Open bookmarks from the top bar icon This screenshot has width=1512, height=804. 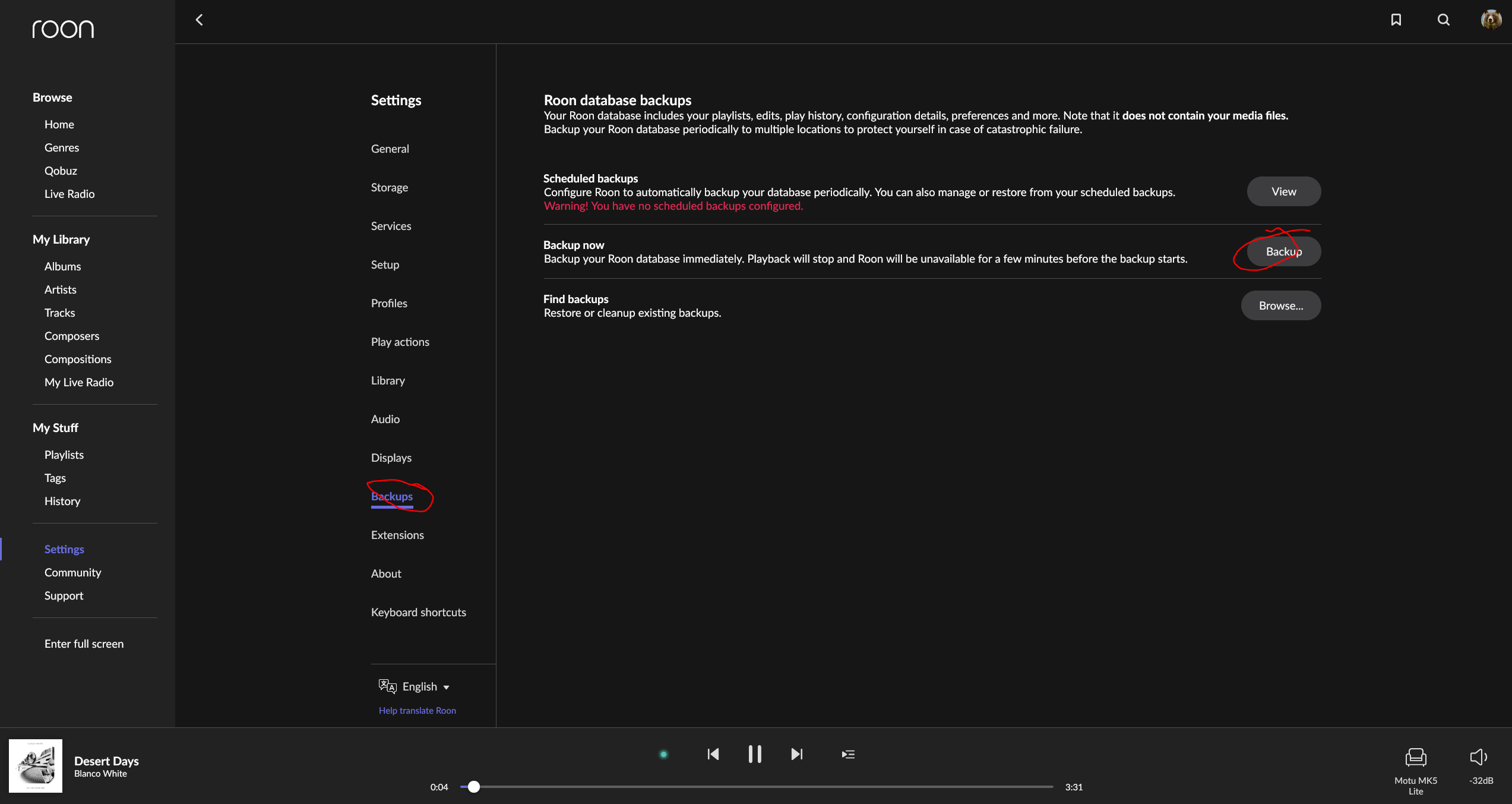1396,20
